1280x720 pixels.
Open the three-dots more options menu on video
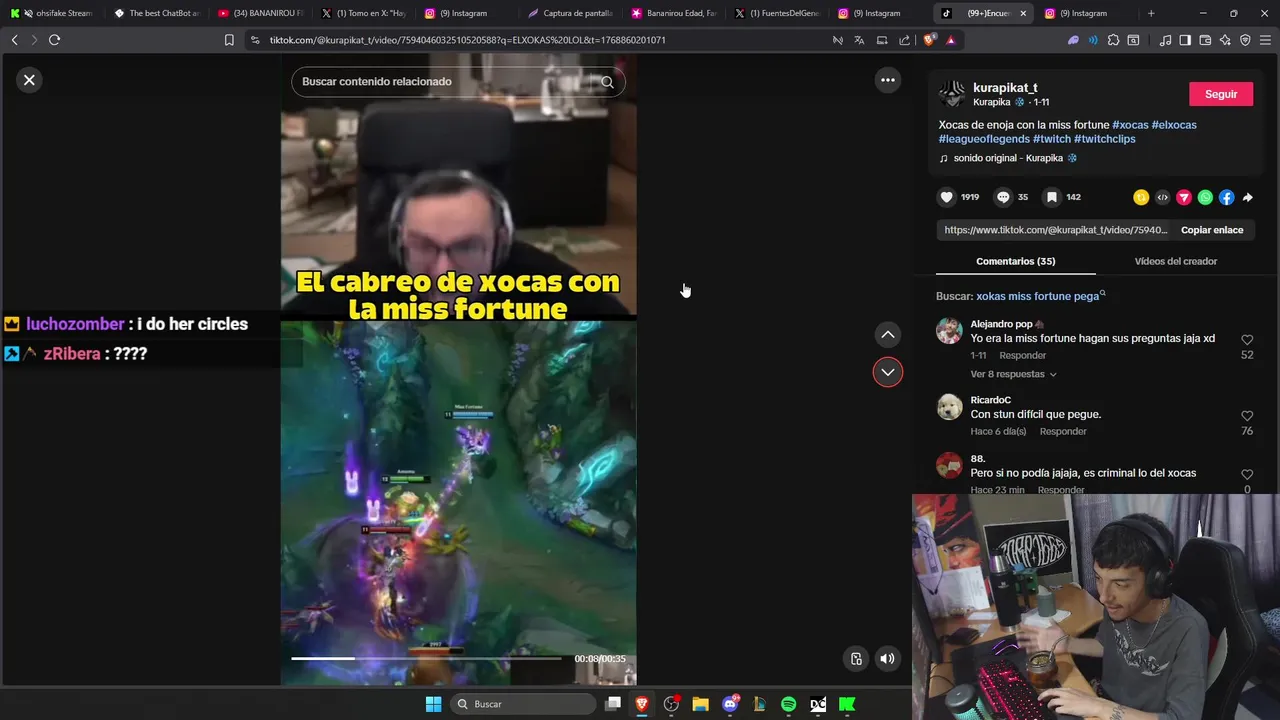click(887, 80)
